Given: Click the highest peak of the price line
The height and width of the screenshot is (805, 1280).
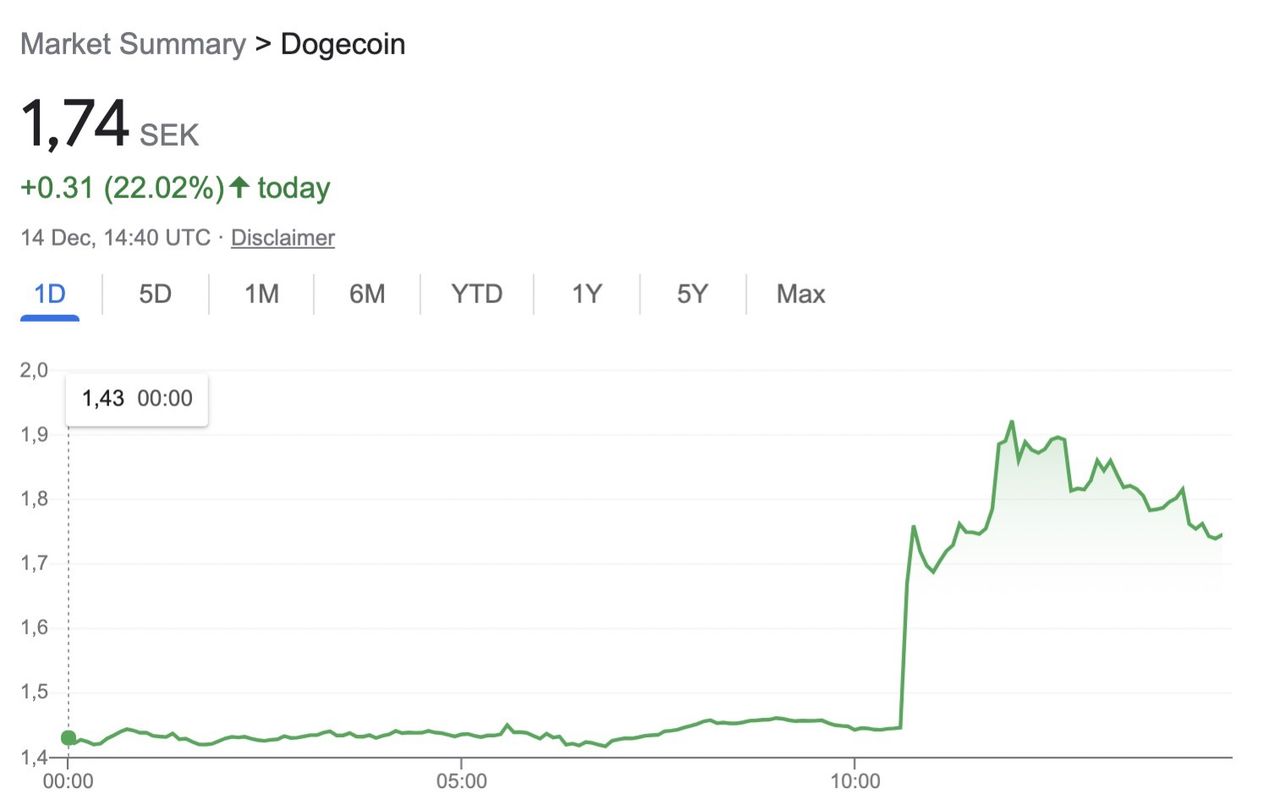Looking at the screenshot, I should pos(1012,422).
